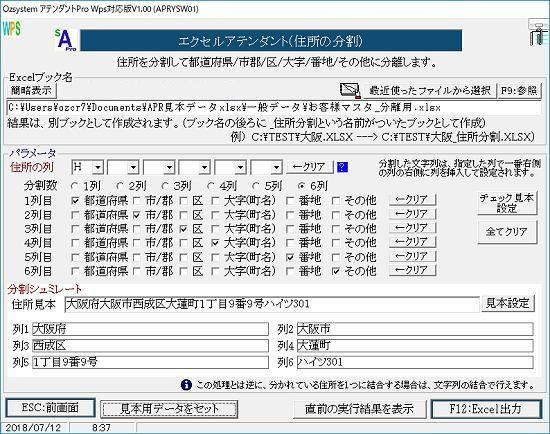Select the 3列 split count radio
The height and width of the screenshot is (434, 550).
coord(165,186)
